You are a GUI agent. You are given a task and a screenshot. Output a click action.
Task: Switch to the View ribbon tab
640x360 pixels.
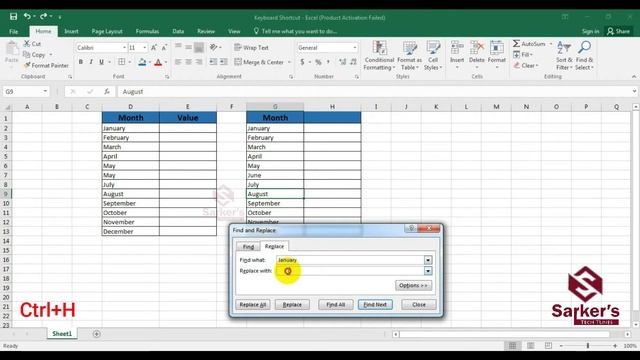point(234,31)
